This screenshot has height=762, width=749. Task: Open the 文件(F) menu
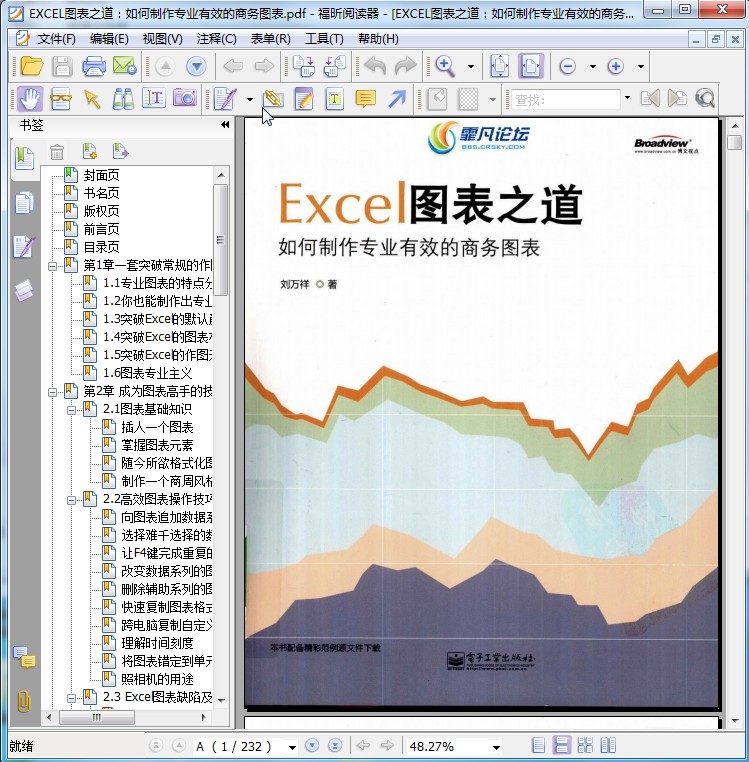coord(56,39)
